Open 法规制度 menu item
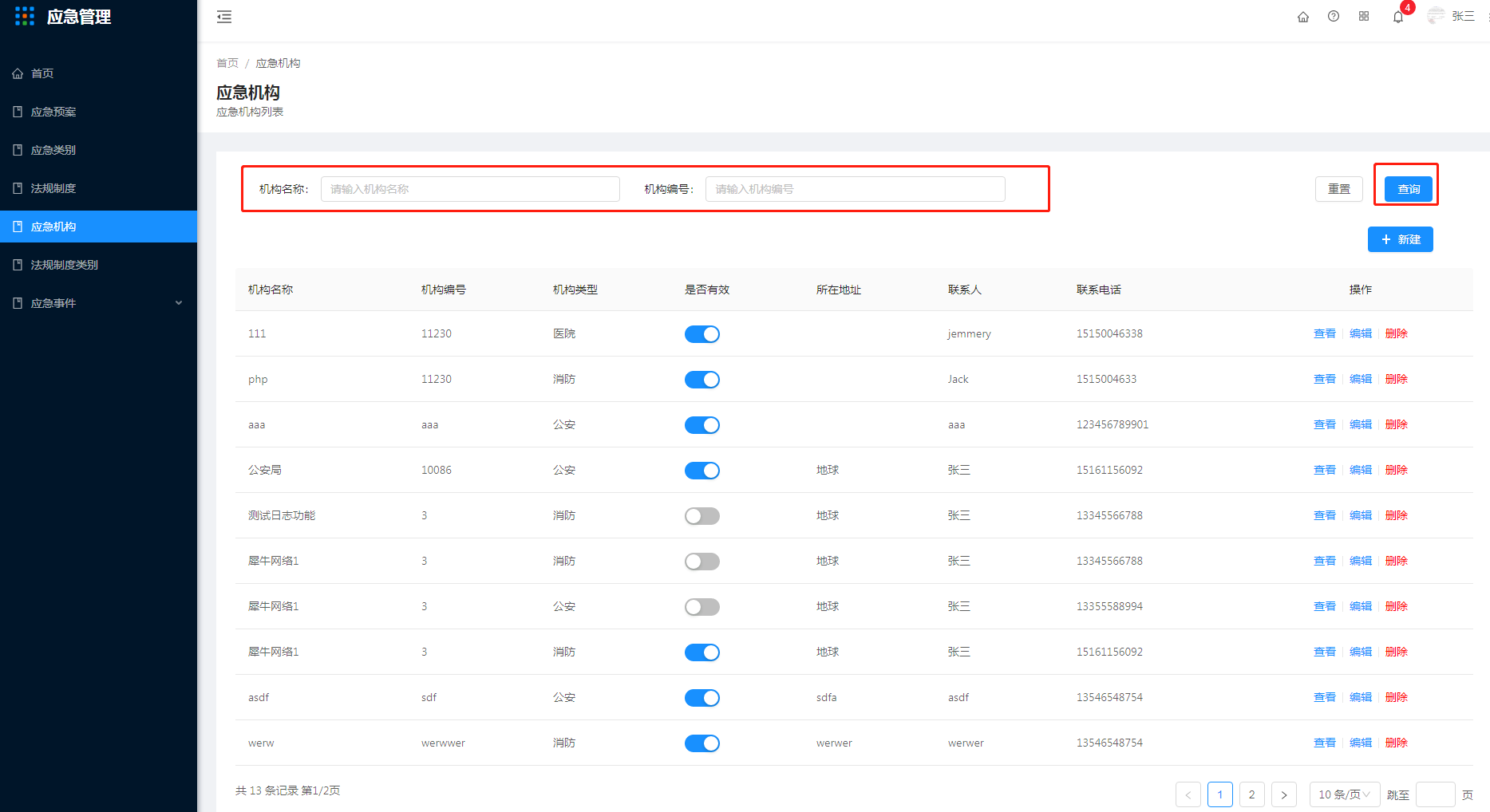Screen dimensions: 1490x812 98,188
